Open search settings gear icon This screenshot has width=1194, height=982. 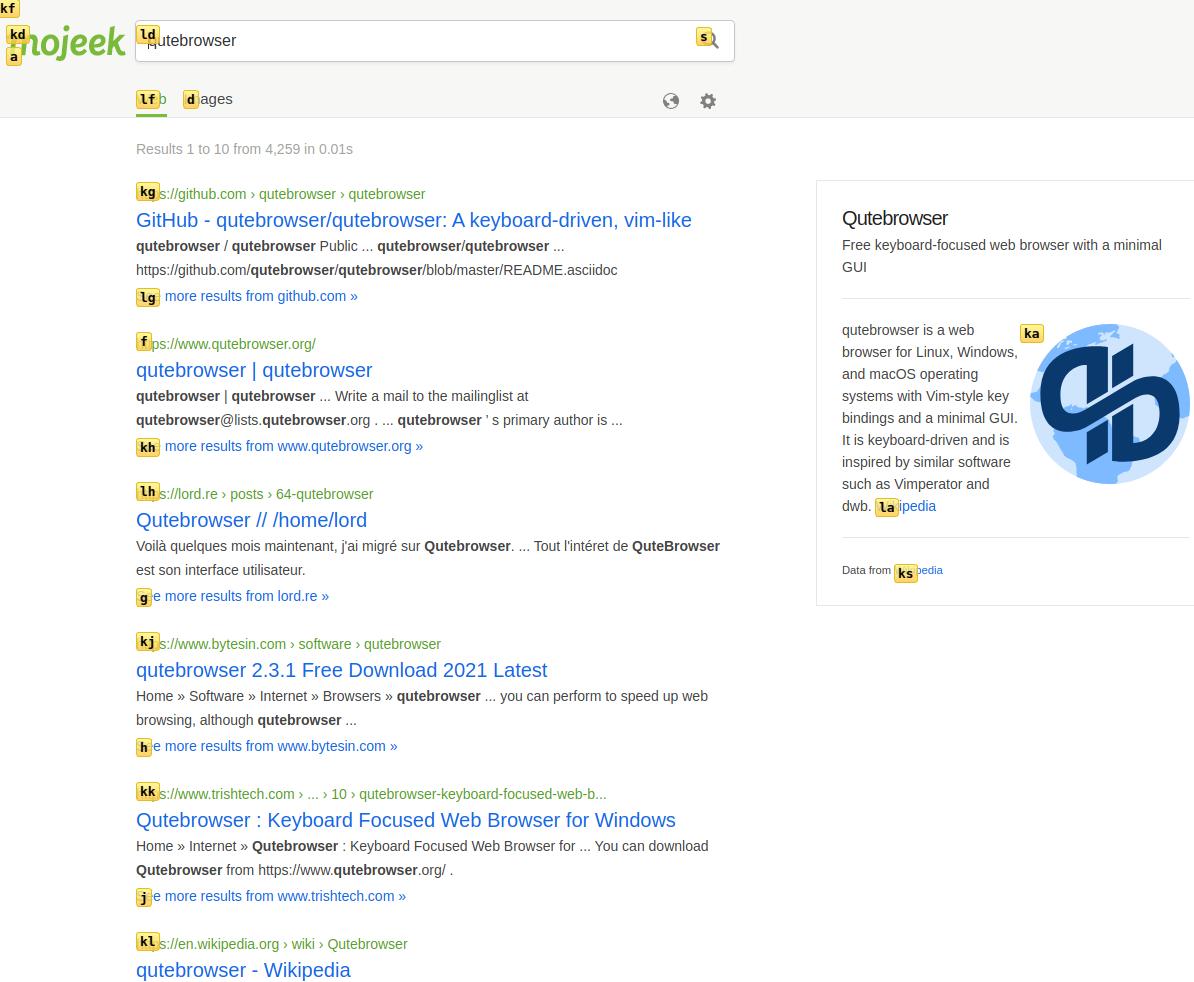pos(708,101)
